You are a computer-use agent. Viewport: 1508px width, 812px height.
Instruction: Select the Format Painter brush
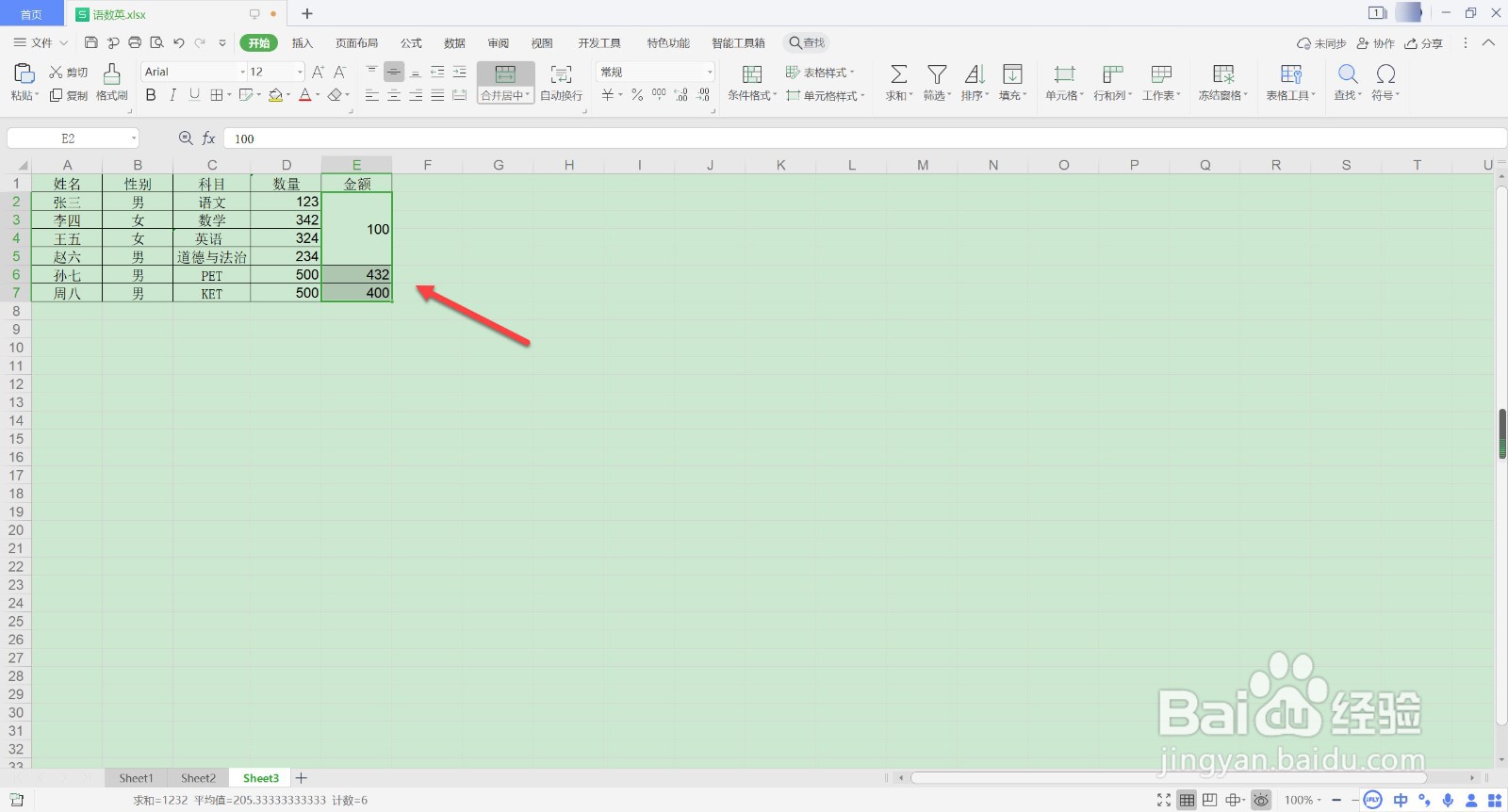[x=111, y=73]
